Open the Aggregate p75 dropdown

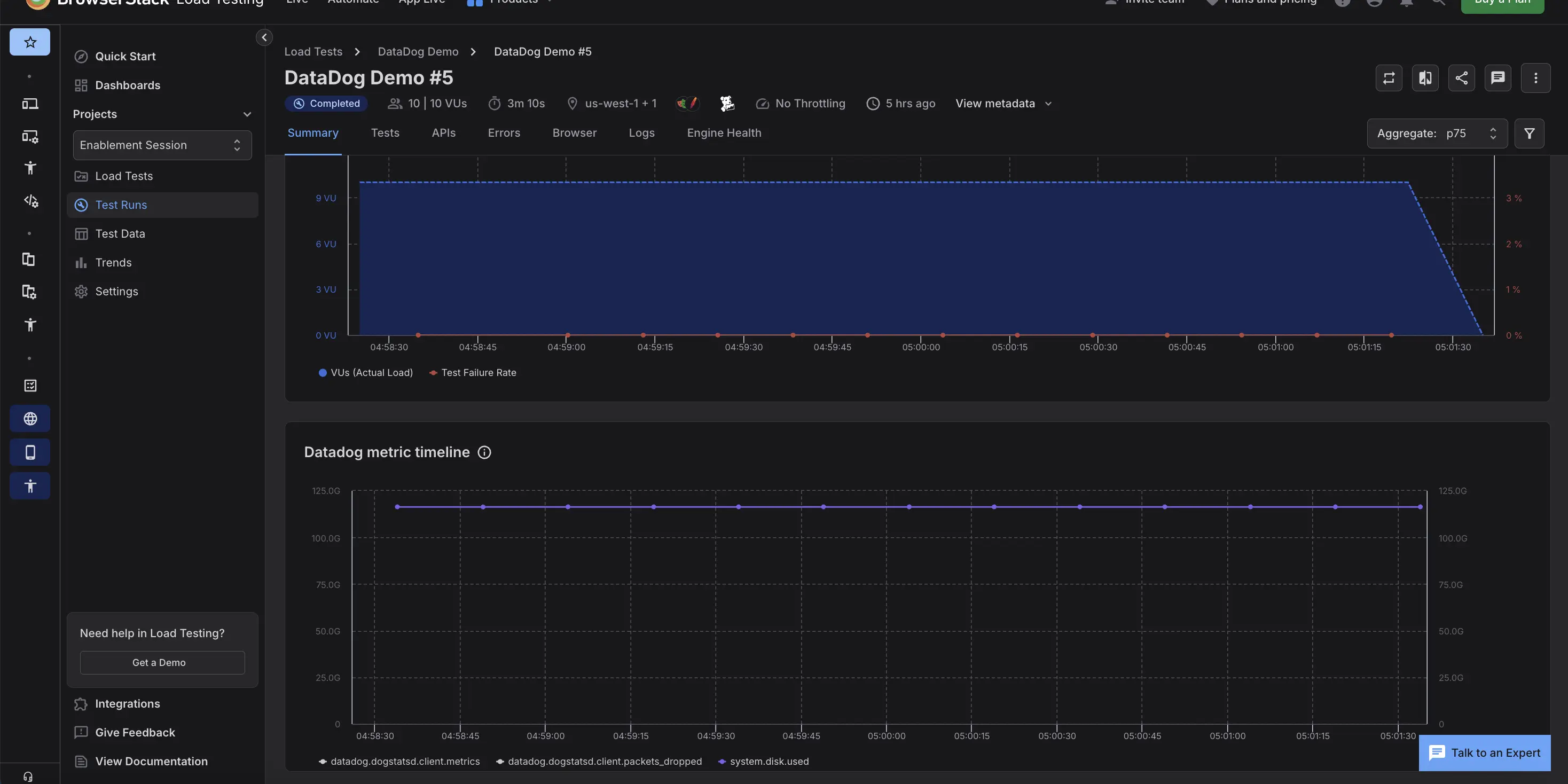pos(1437,134)
